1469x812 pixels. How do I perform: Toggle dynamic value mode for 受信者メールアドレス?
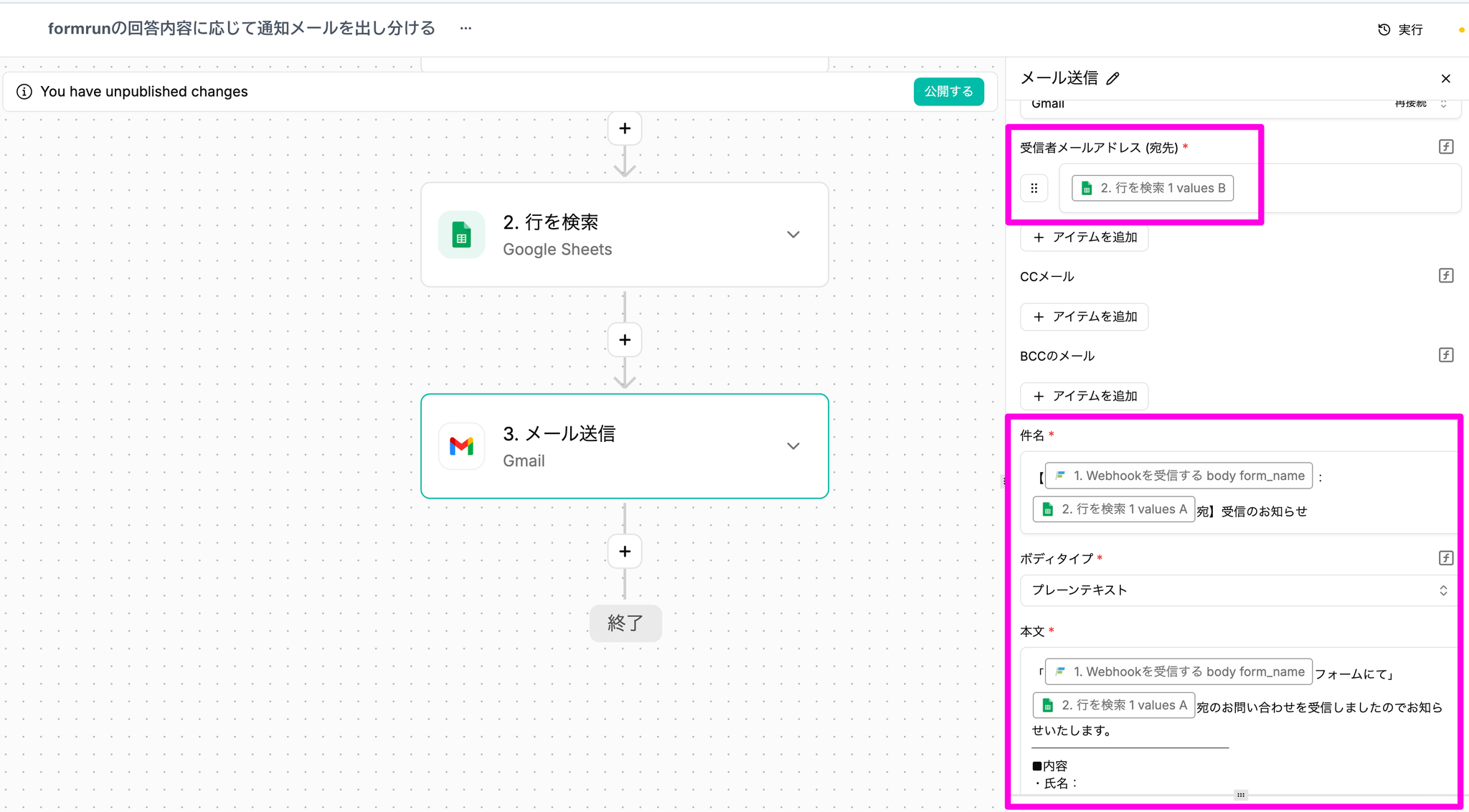pyautogui.click(x=1445, y=147)
